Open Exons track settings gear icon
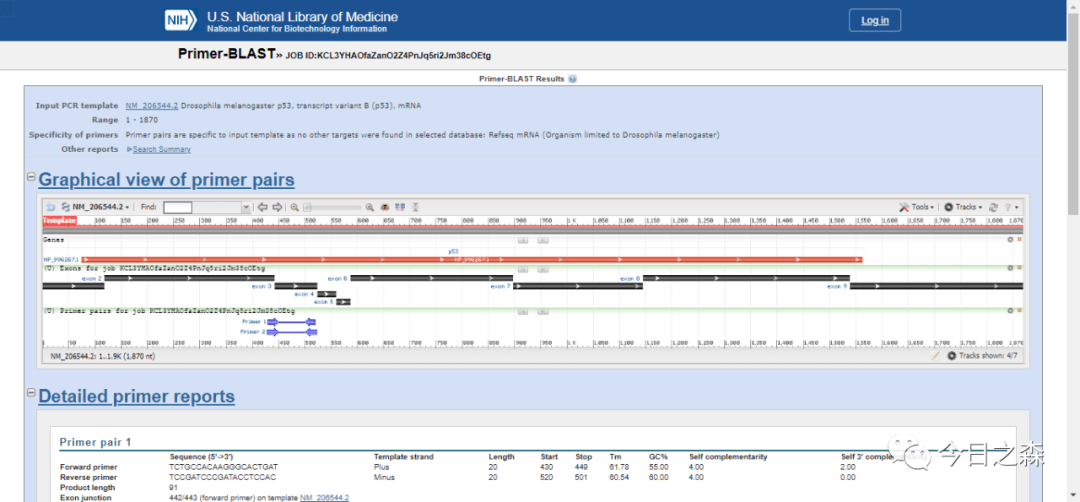 pyautogui.click(x=1010, y=268)
